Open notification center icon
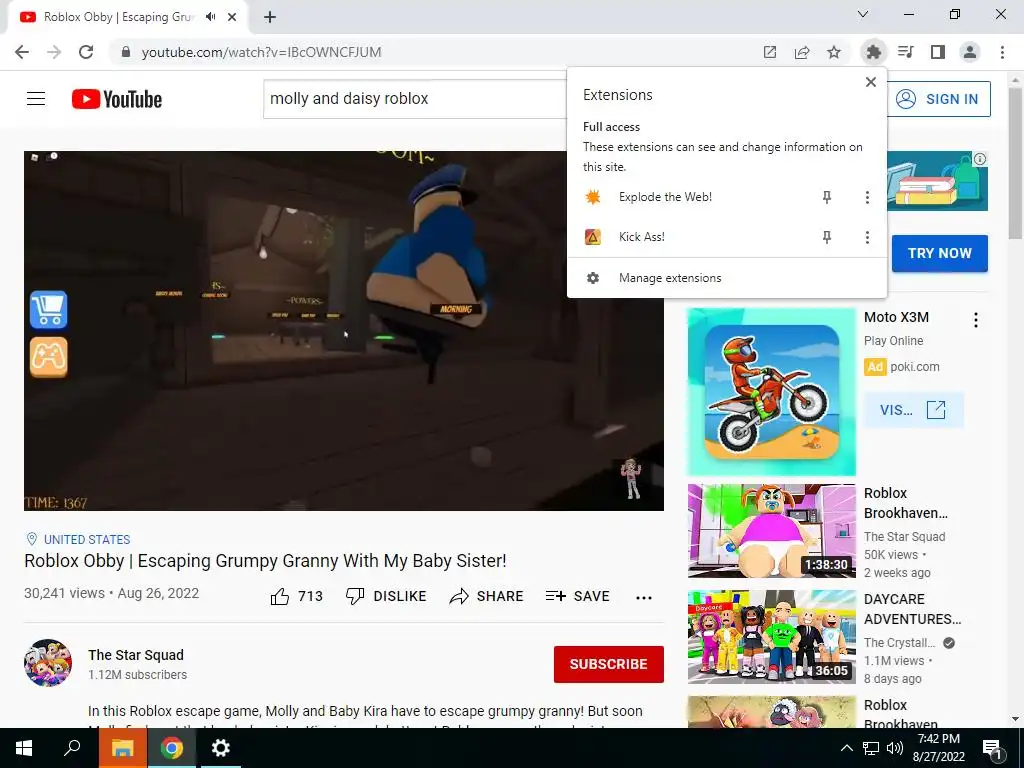 coord(992,749)
